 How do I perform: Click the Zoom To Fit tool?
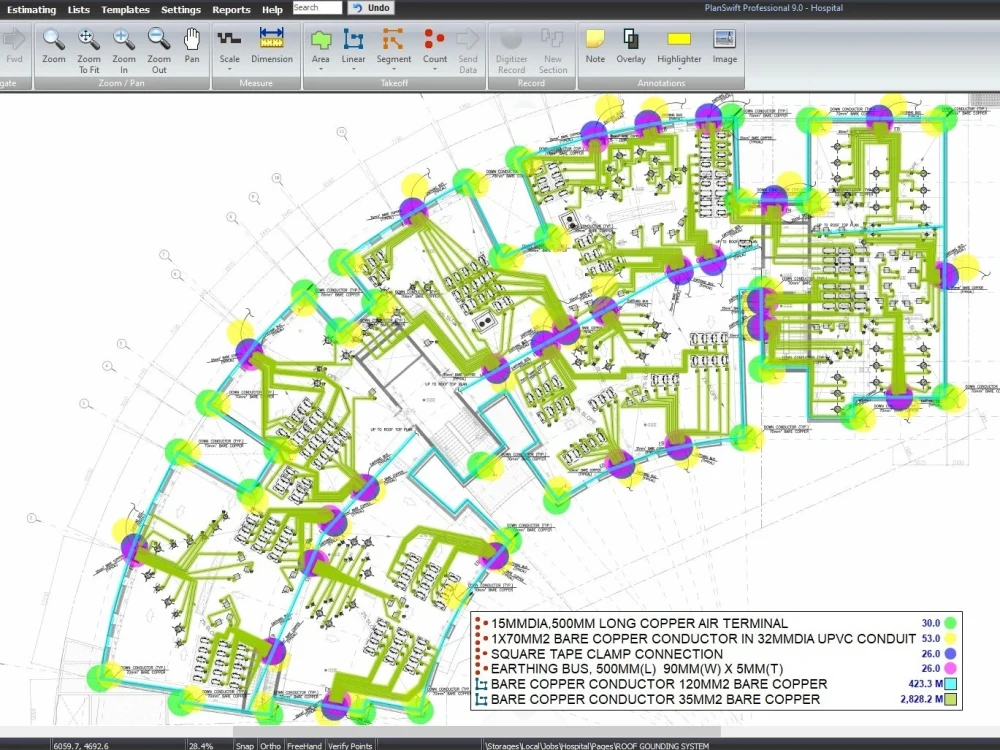[x=89, y=50]
